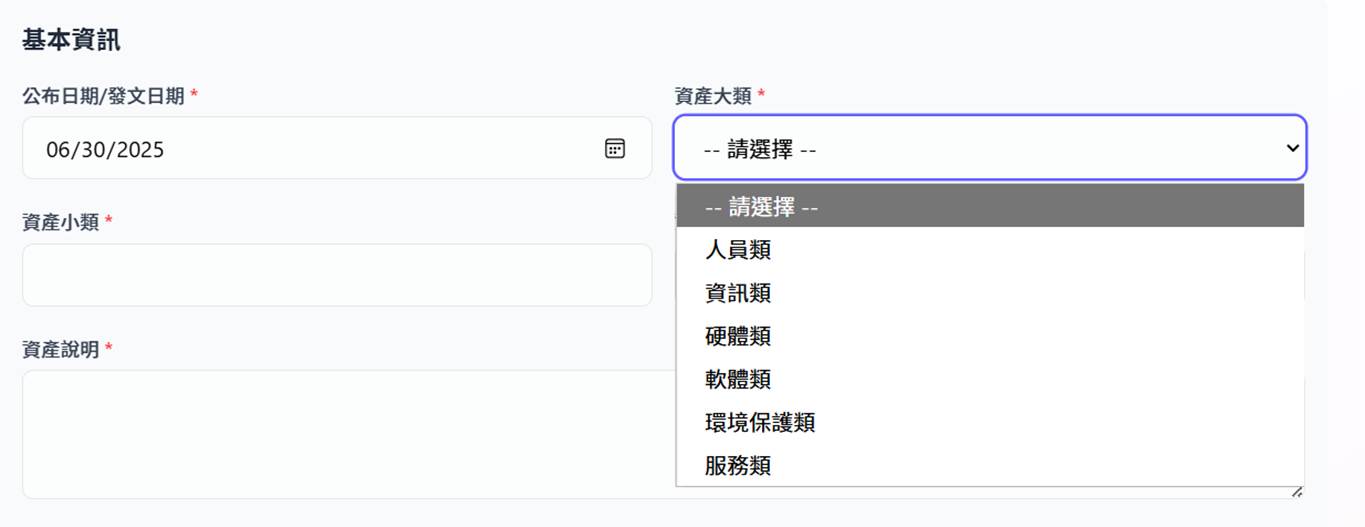Click the 公布日期/發文日期 label
Viewport: 1365px width, 527px height.
pyautogui.click(x=103, y=96)
